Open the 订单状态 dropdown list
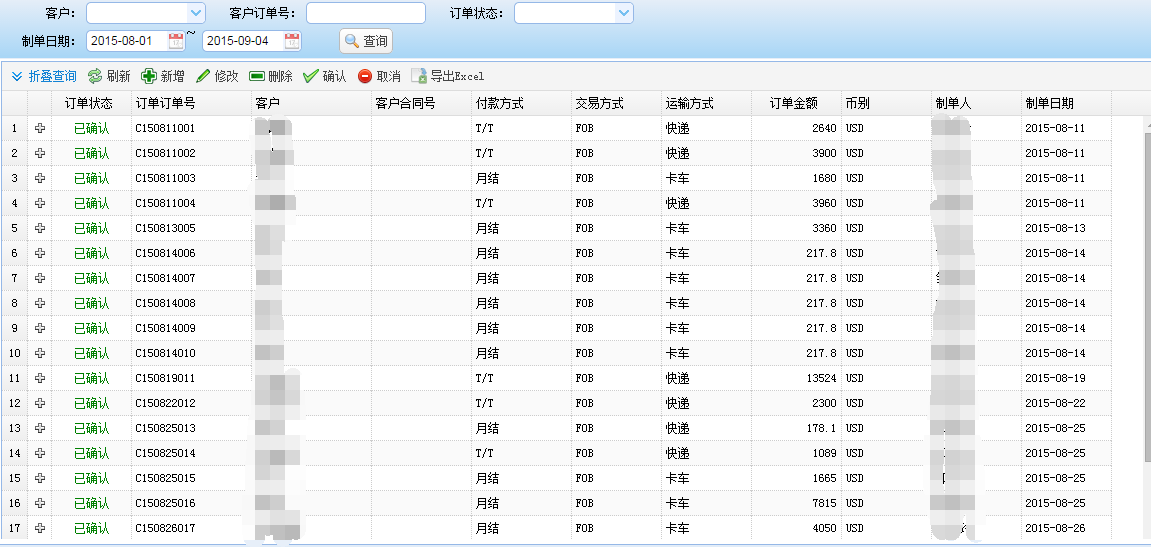 click(624, 13)
